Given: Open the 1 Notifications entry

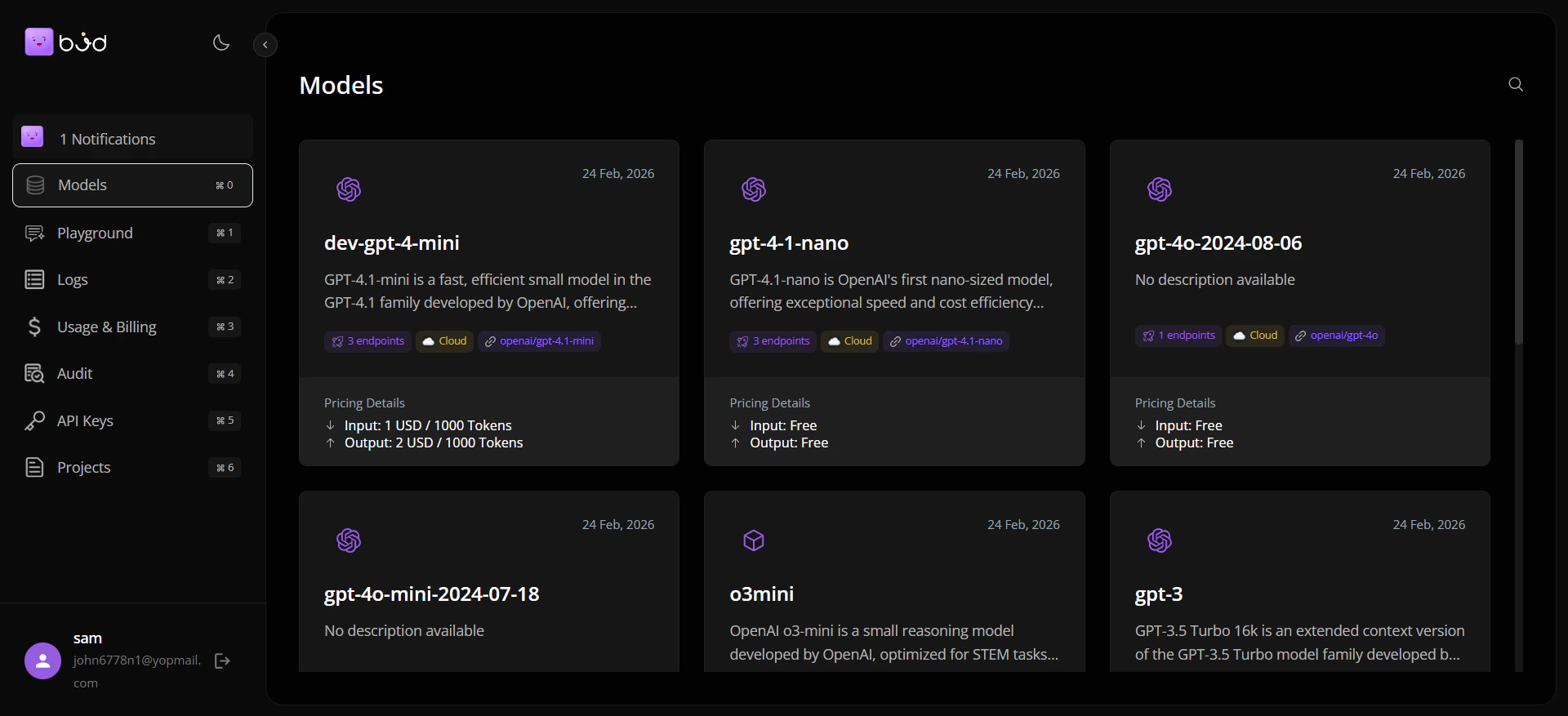Looking at the screenshot, I should tap(132, 139).
